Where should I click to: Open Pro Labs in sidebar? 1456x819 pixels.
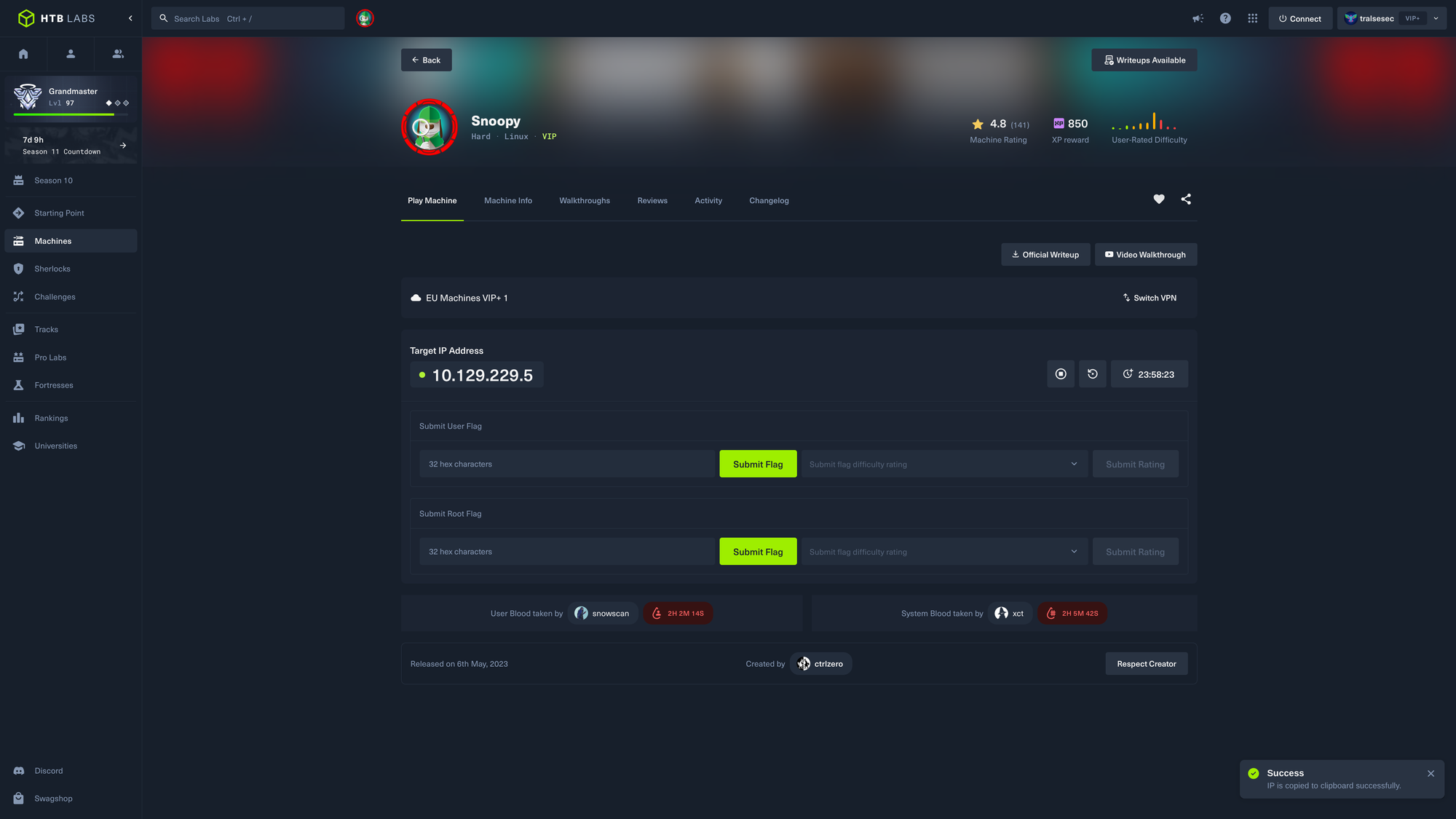pos(71,357)
